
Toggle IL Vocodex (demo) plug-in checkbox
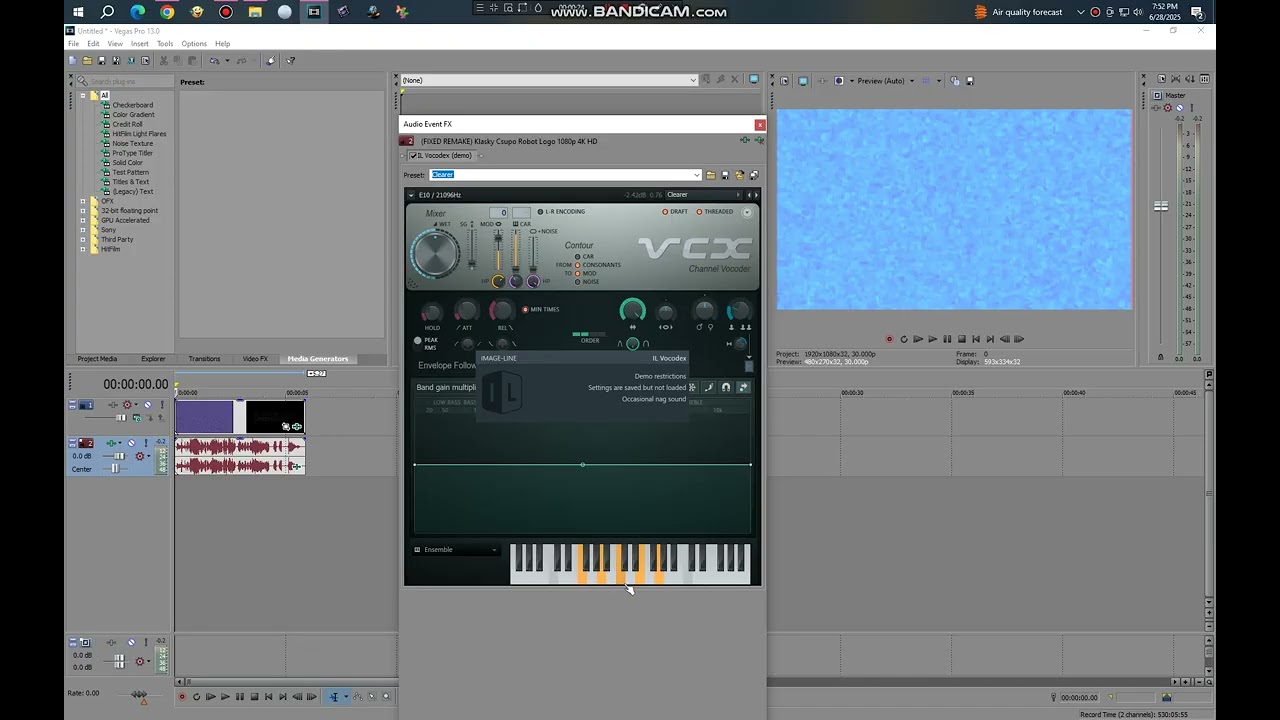[x=414, y=156]
